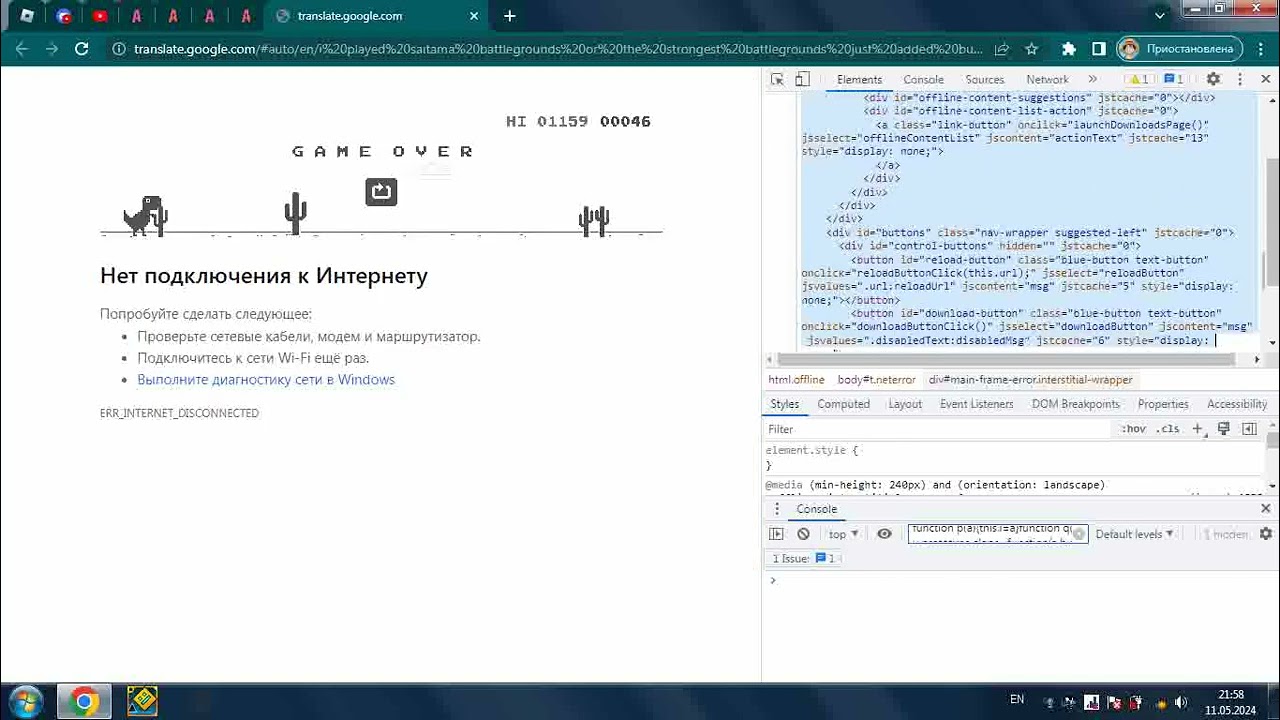
Task: Toggle rendering emulations paintbrush icon
Action: click(x=1223, y=429)
